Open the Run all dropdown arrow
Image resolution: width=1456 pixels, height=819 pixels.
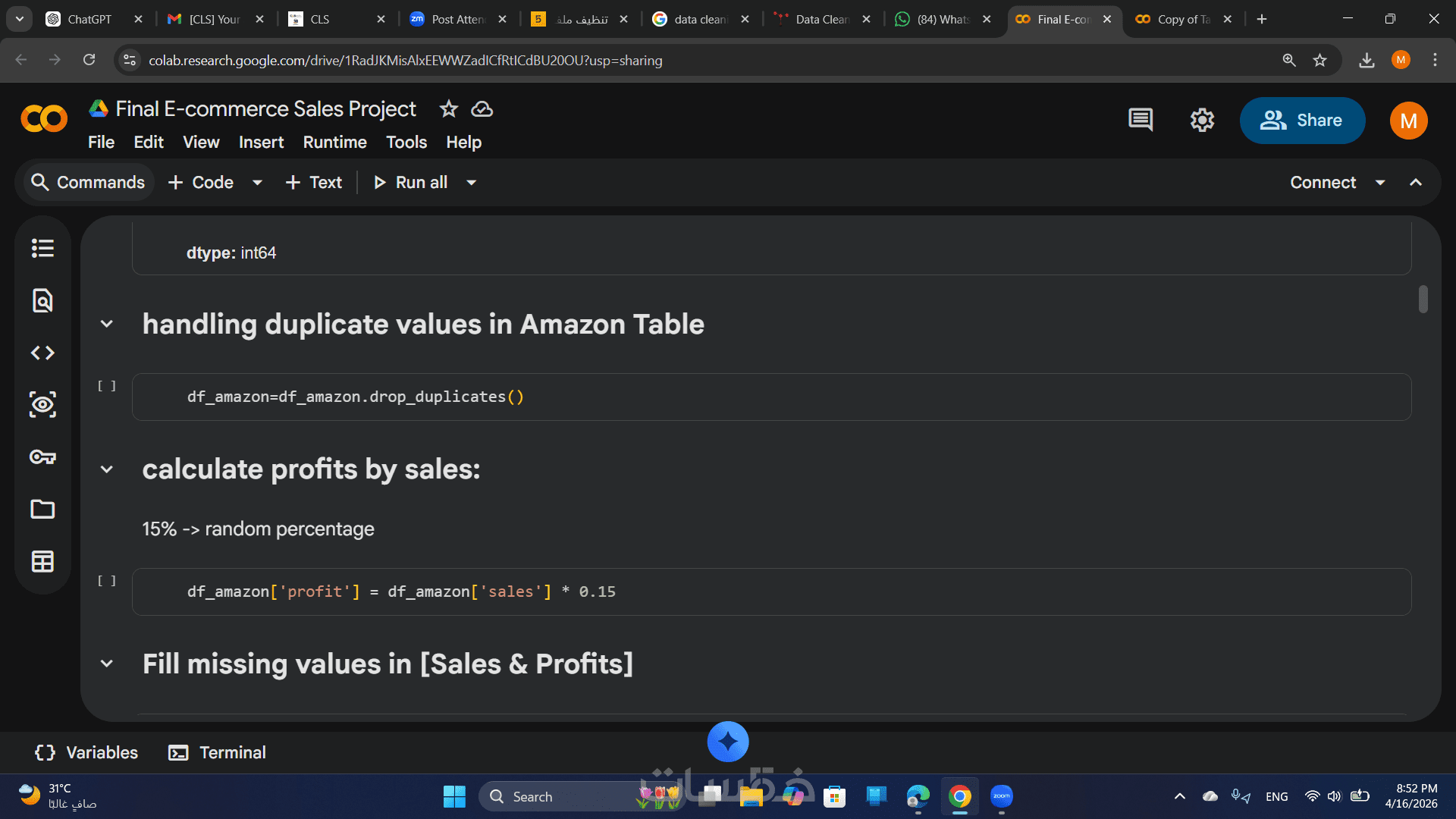[x=471, y=183]
